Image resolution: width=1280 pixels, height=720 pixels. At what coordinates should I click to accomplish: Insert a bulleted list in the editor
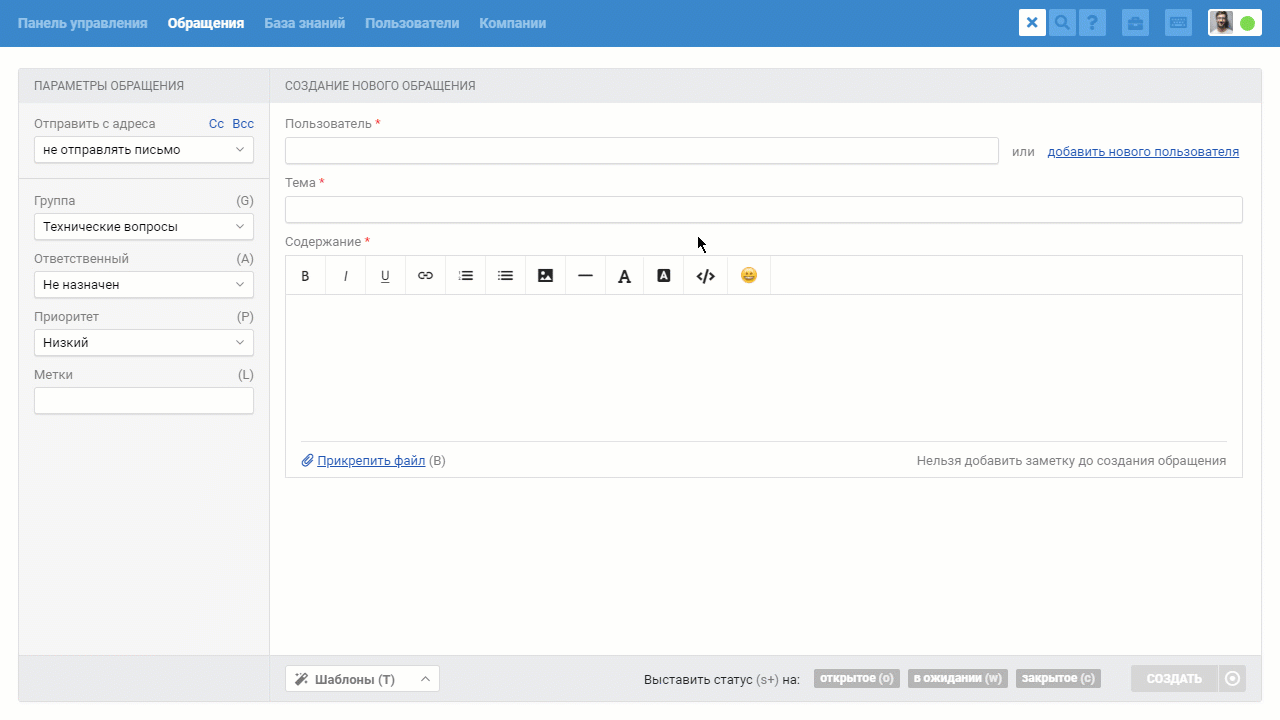[x=505, y=276]
